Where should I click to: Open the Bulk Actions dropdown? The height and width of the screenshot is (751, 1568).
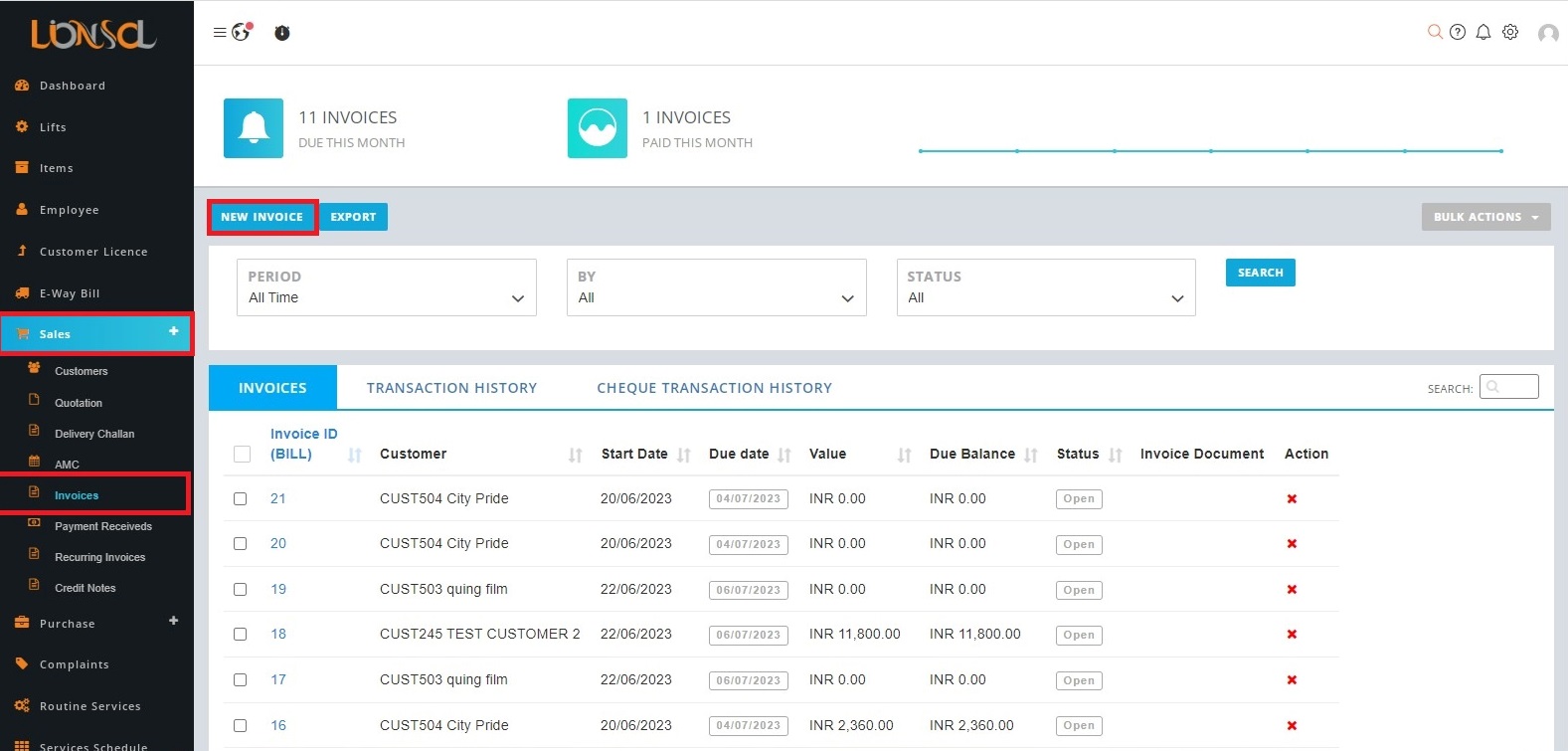[x=1485, y=217]
